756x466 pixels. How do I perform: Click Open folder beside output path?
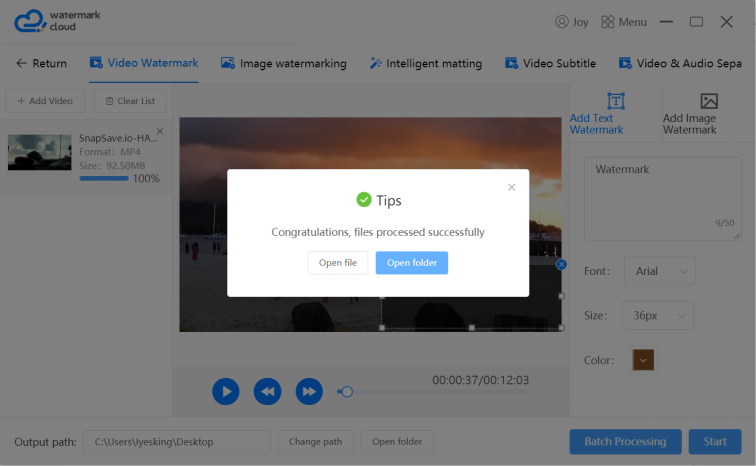397,441
